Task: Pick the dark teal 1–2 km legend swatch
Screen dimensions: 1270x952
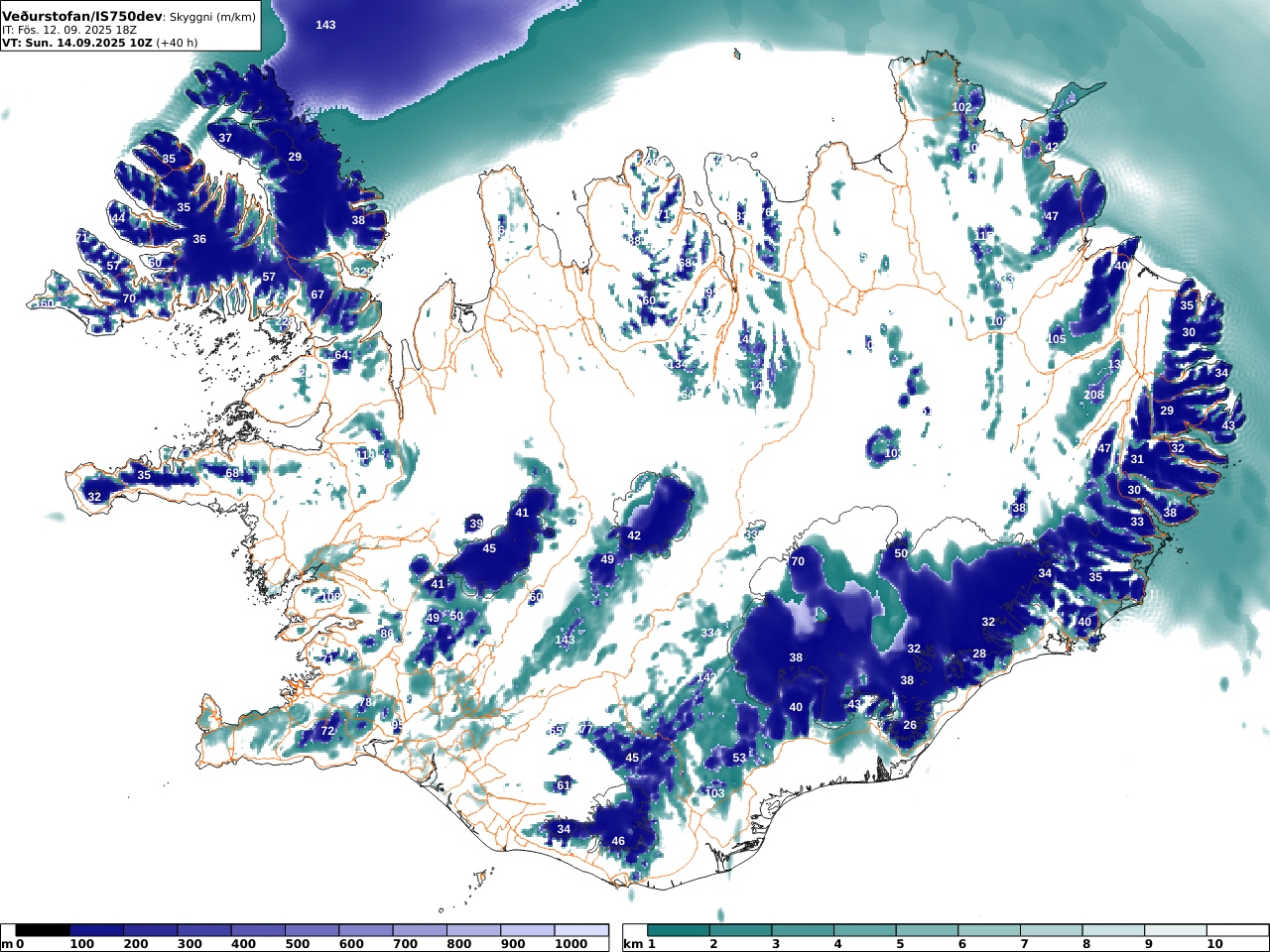Action: (679, 930)
